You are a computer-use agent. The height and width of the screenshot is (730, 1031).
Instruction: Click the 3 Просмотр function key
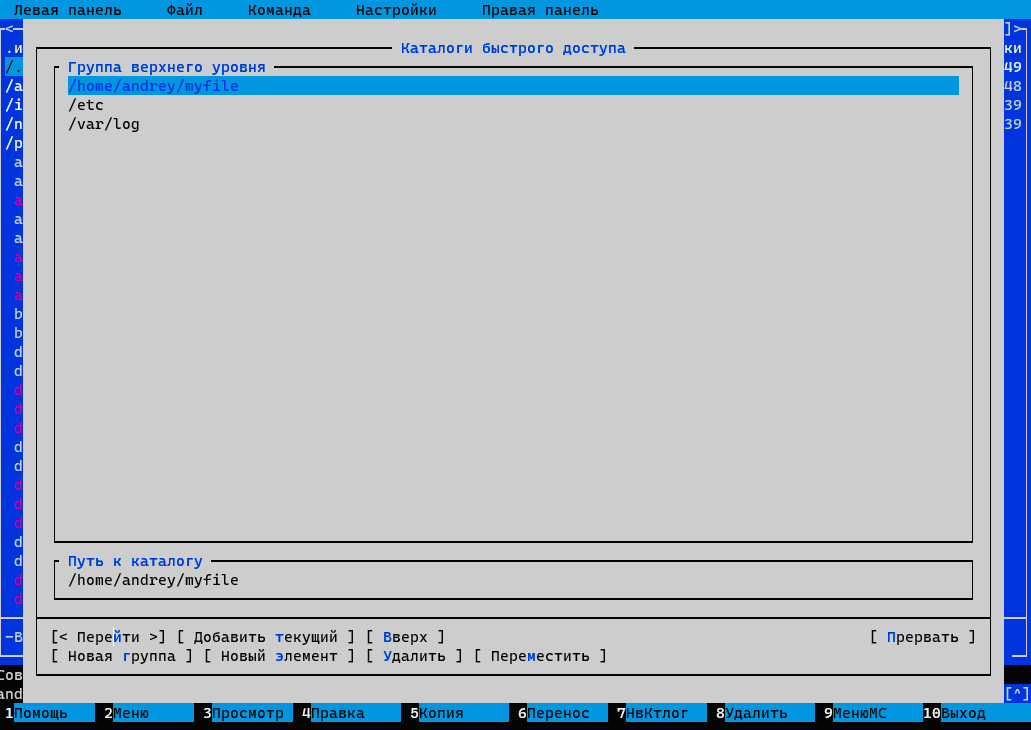tap(247, 713)
